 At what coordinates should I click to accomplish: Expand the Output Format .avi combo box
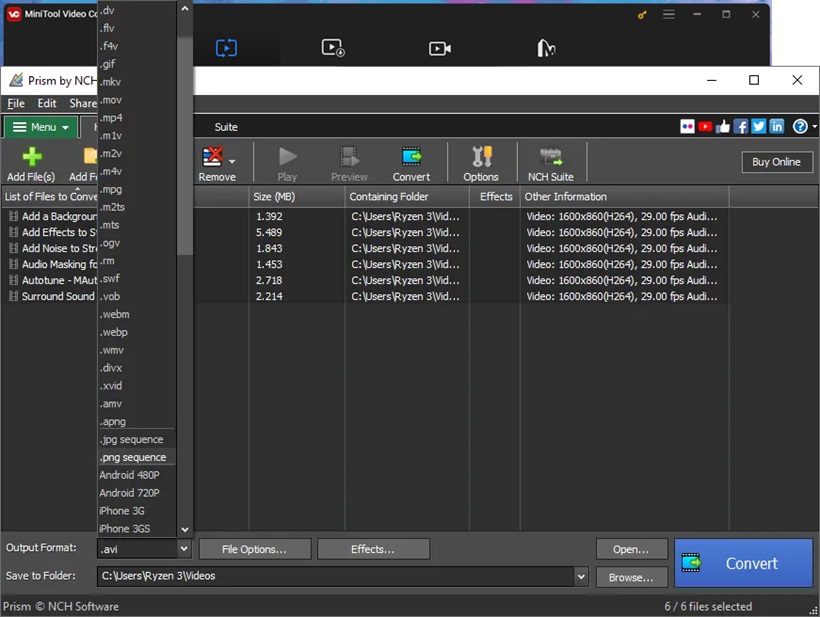tap(144, 549)
